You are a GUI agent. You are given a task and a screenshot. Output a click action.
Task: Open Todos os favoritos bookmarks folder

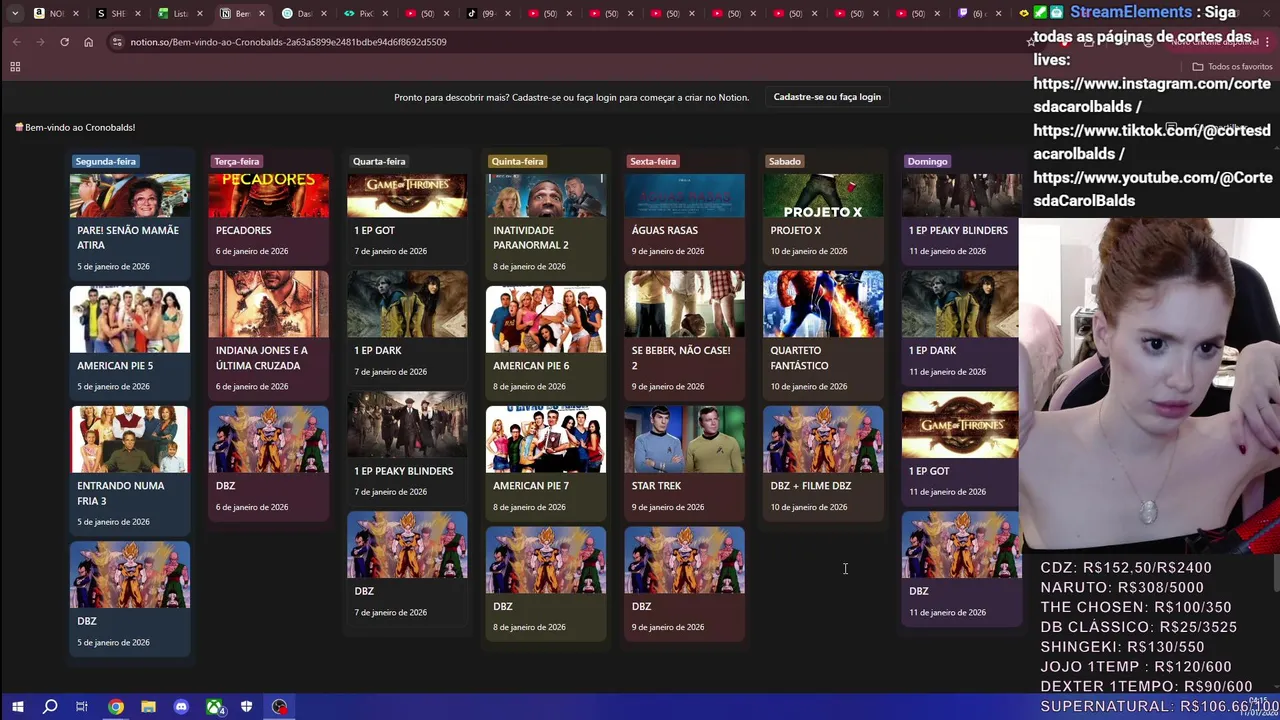tap(1232, 67)
